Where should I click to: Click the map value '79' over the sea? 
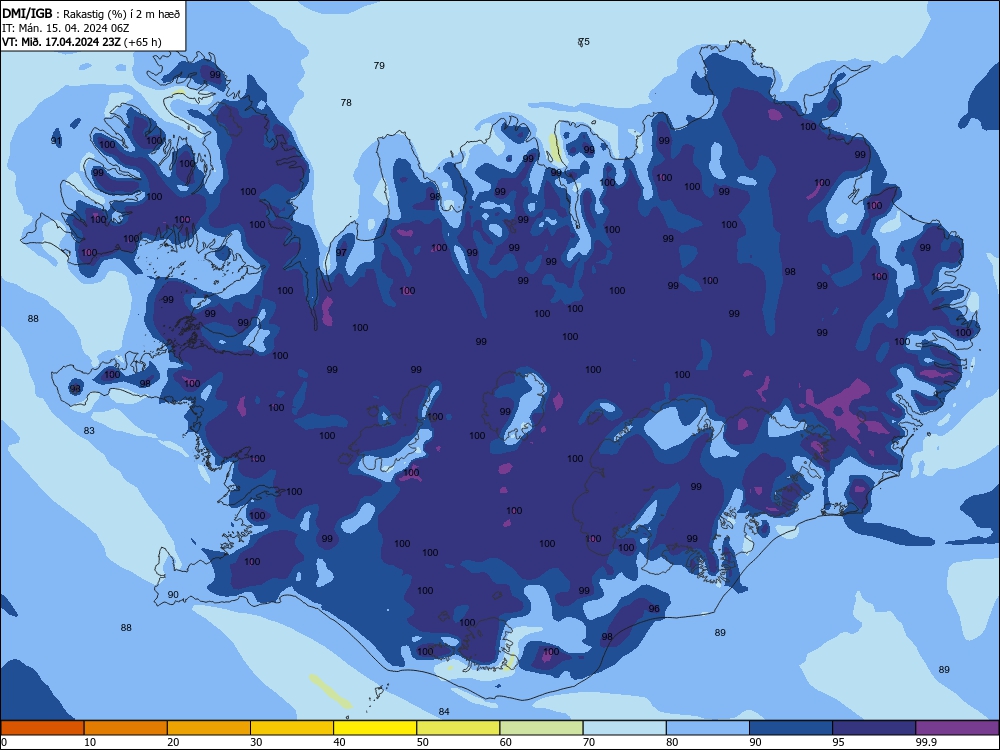click(x=379, y=65)
